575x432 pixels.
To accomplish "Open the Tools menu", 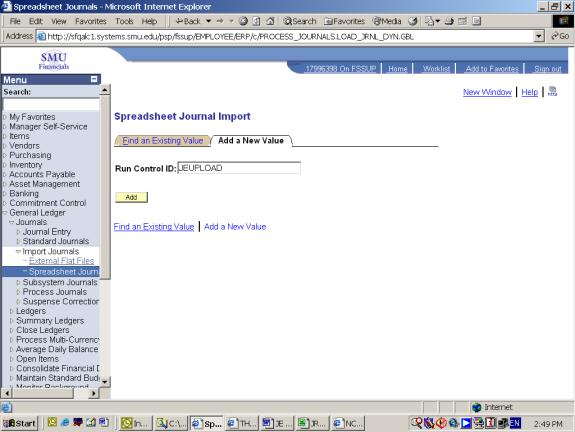I will click(x=124, y=21).
